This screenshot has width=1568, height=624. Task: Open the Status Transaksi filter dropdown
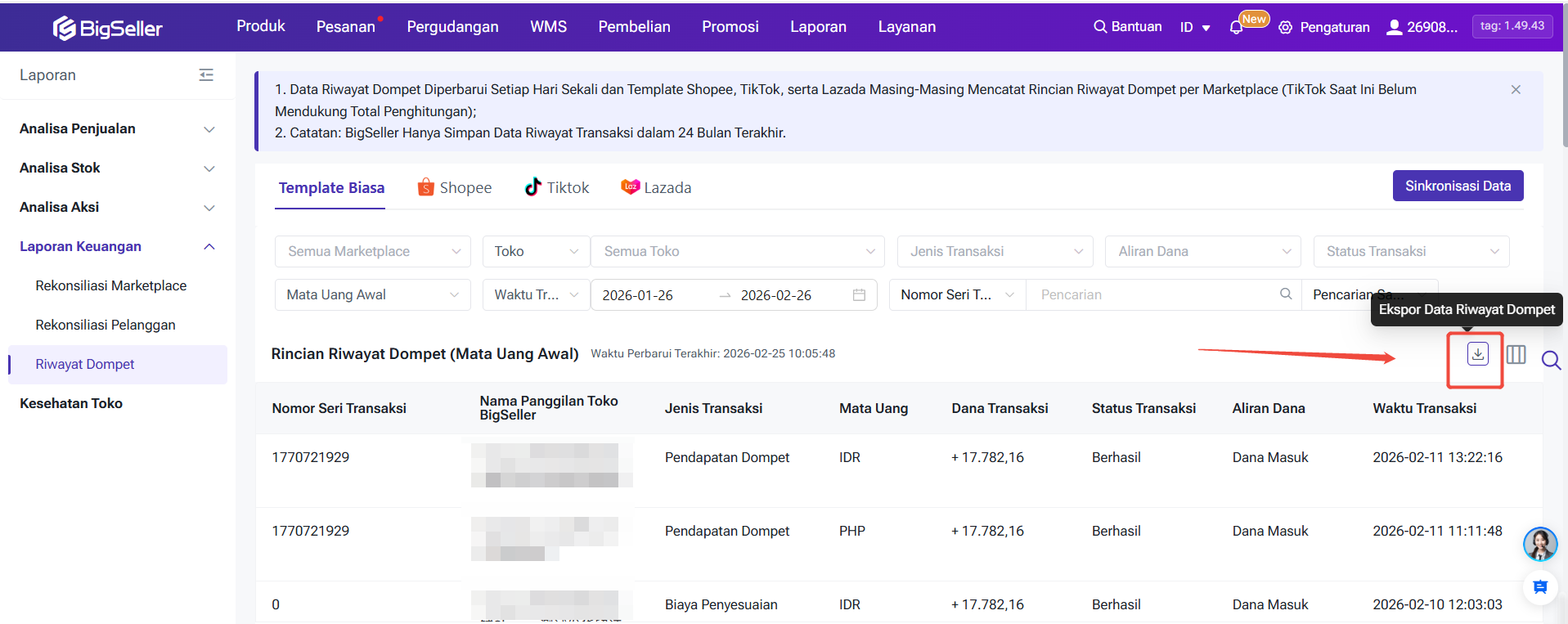coord(1410,252)
